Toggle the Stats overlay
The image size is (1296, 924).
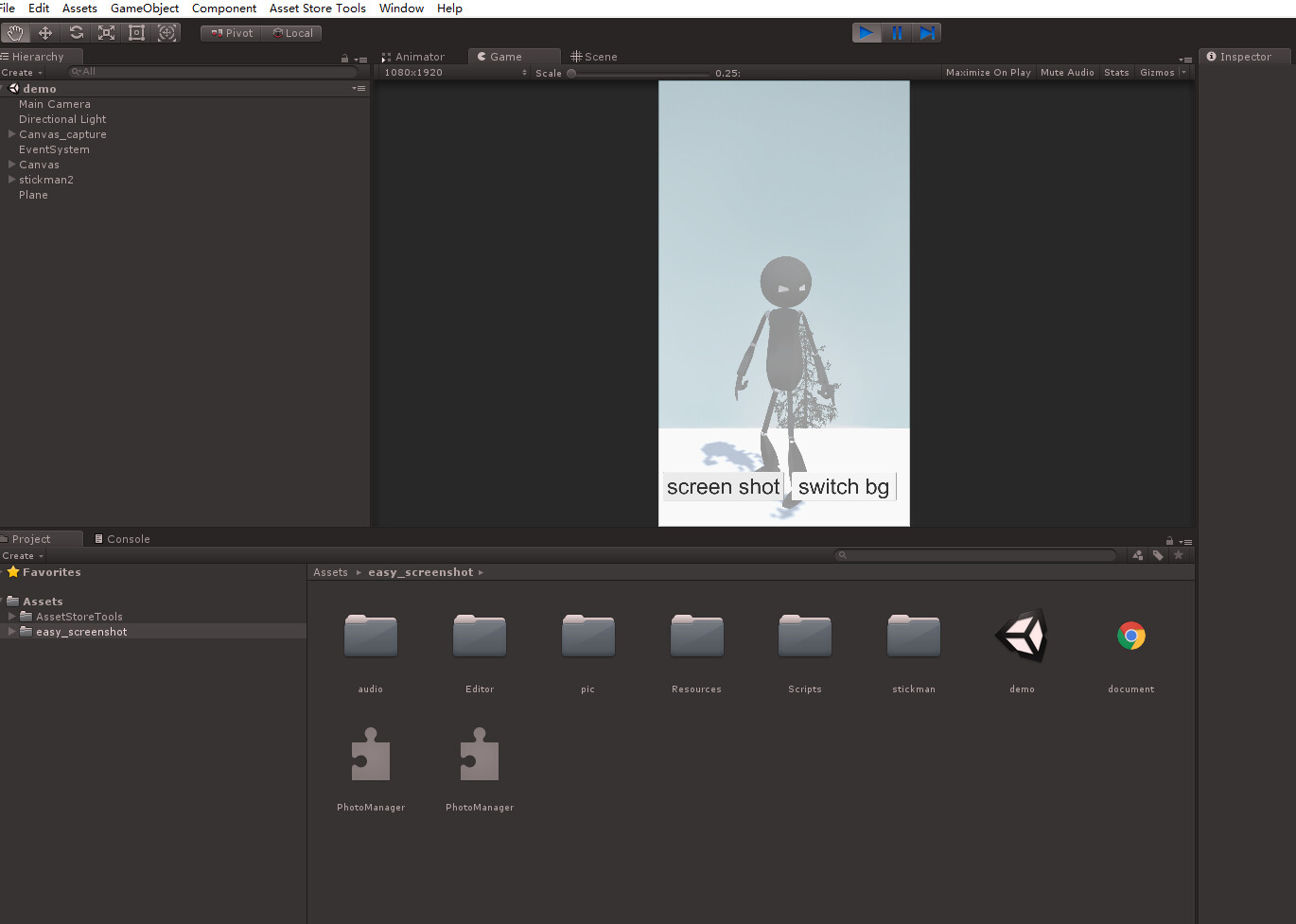[1116, 72]
